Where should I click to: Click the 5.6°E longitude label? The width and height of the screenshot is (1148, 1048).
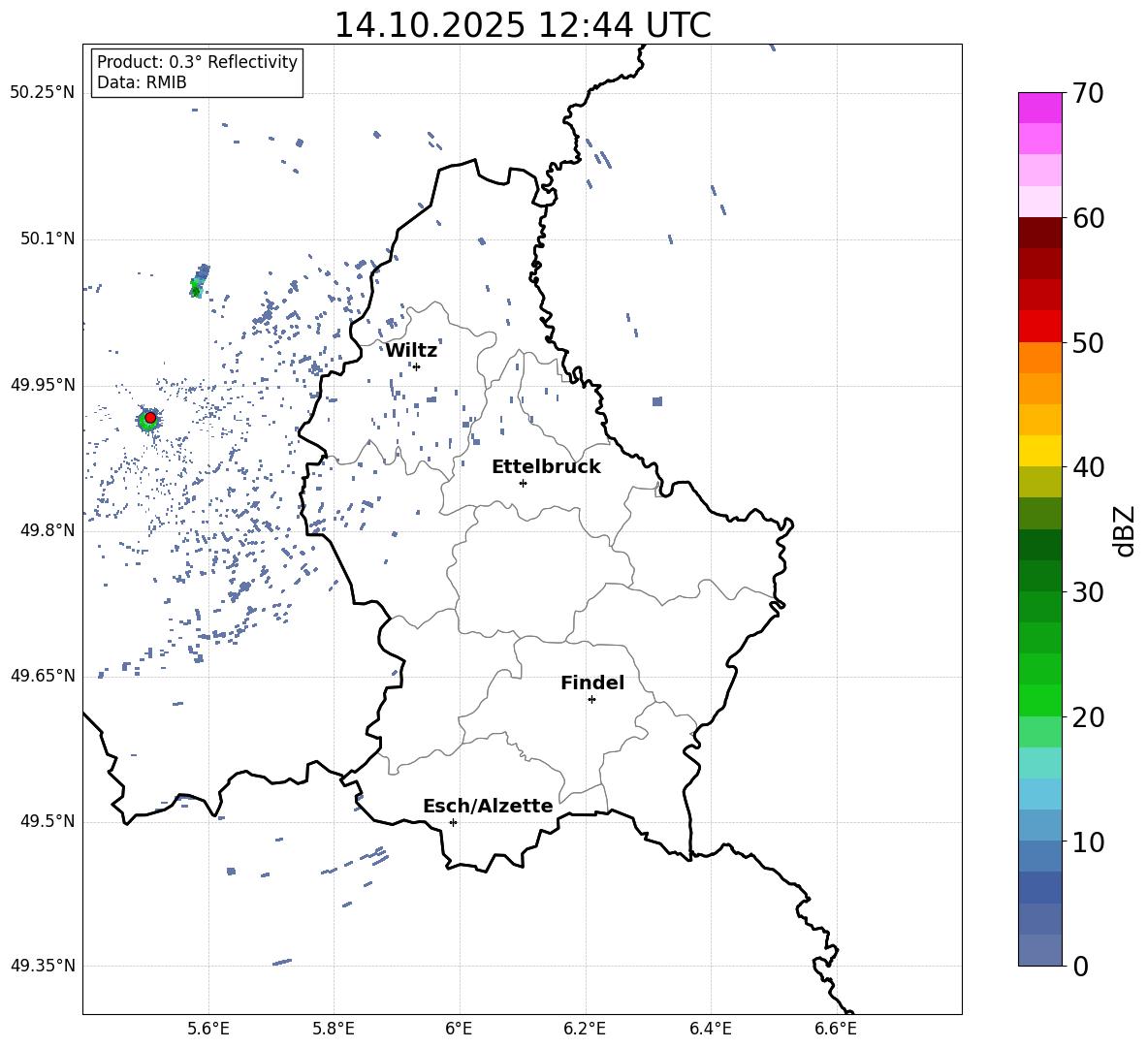pos(207,1029)
